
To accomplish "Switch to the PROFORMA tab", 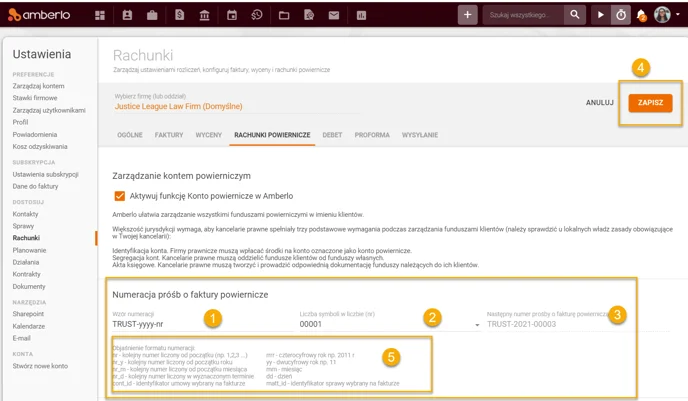I will click(372, 135).
